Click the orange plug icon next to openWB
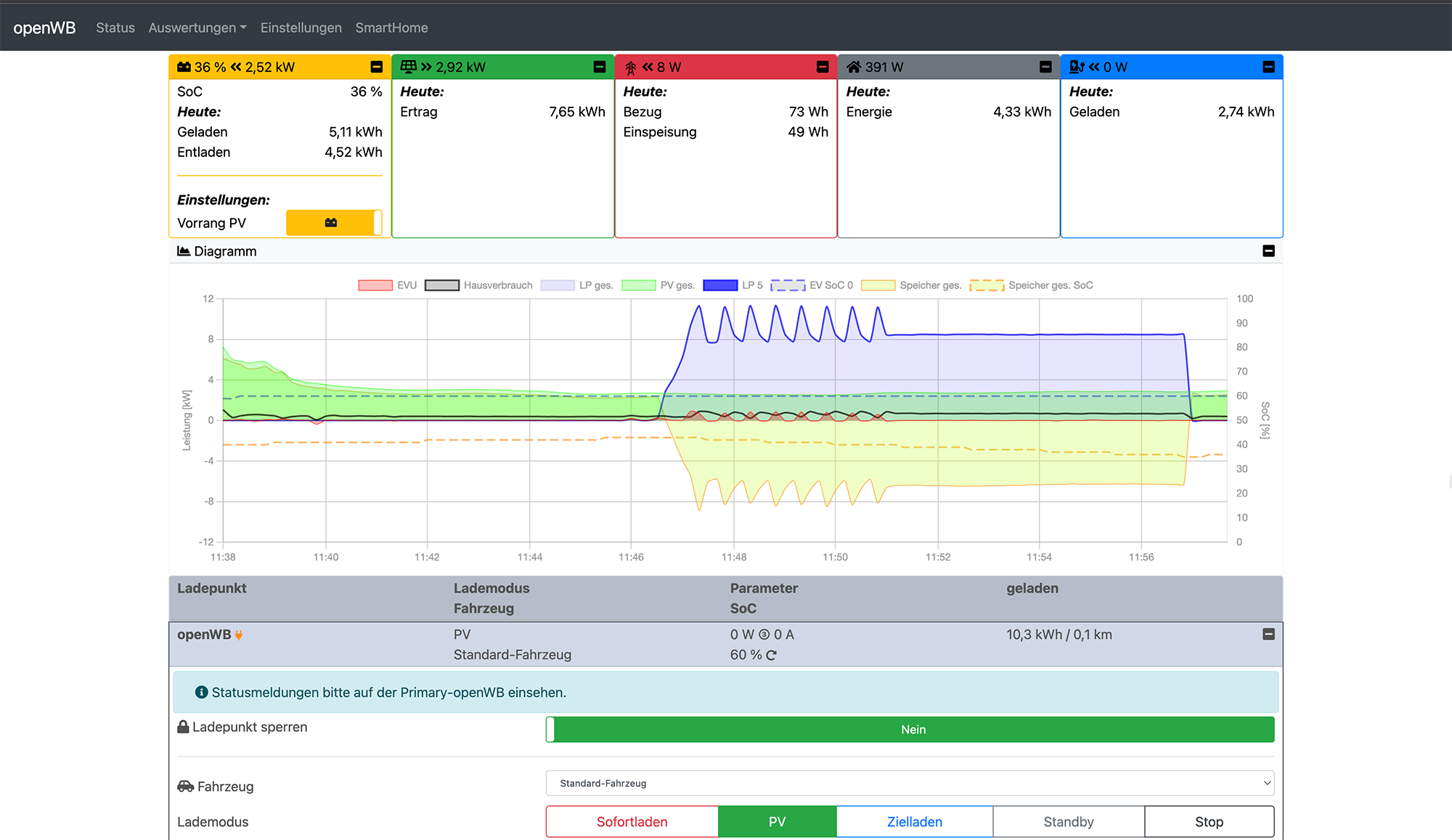This screenshot has width=1452, height=840. coord(239,635)
